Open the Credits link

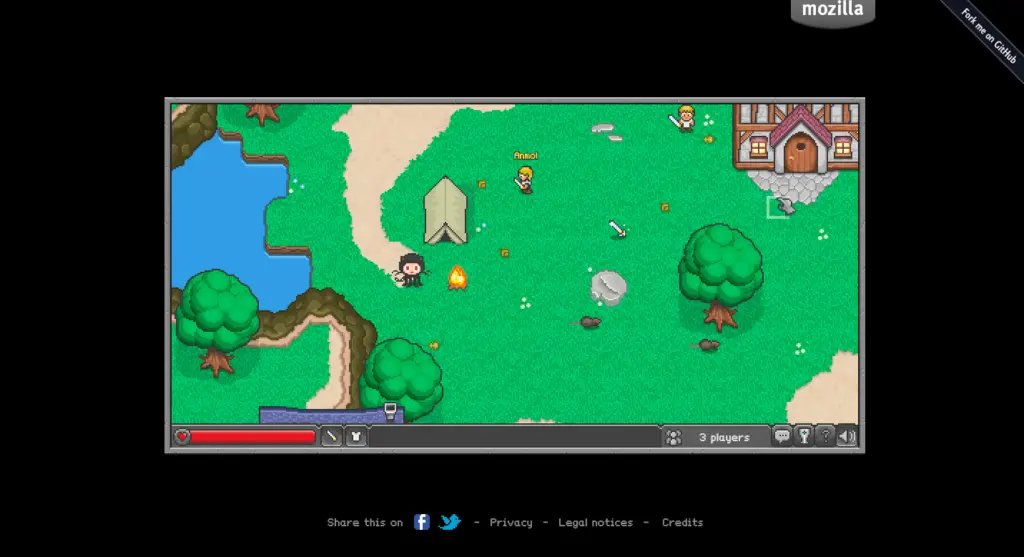(682, 523)
